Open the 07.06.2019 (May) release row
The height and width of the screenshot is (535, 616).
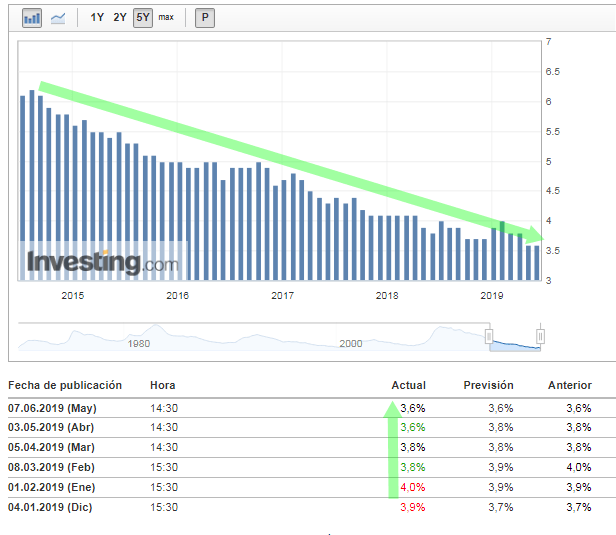tap(52, 408)
